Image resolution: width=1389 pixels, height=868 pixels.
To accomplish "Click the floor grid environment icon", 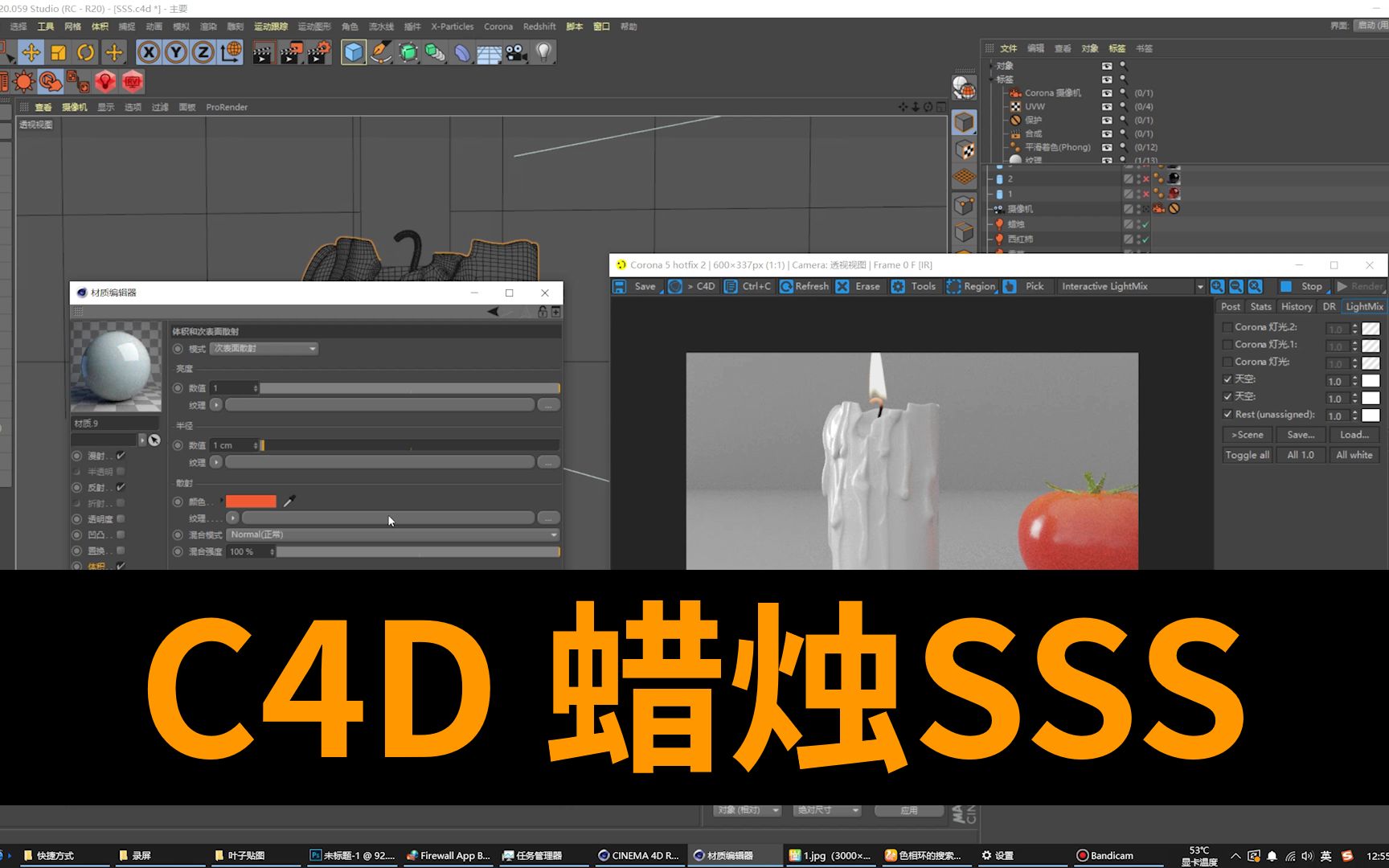I will (x=490, y=53).
